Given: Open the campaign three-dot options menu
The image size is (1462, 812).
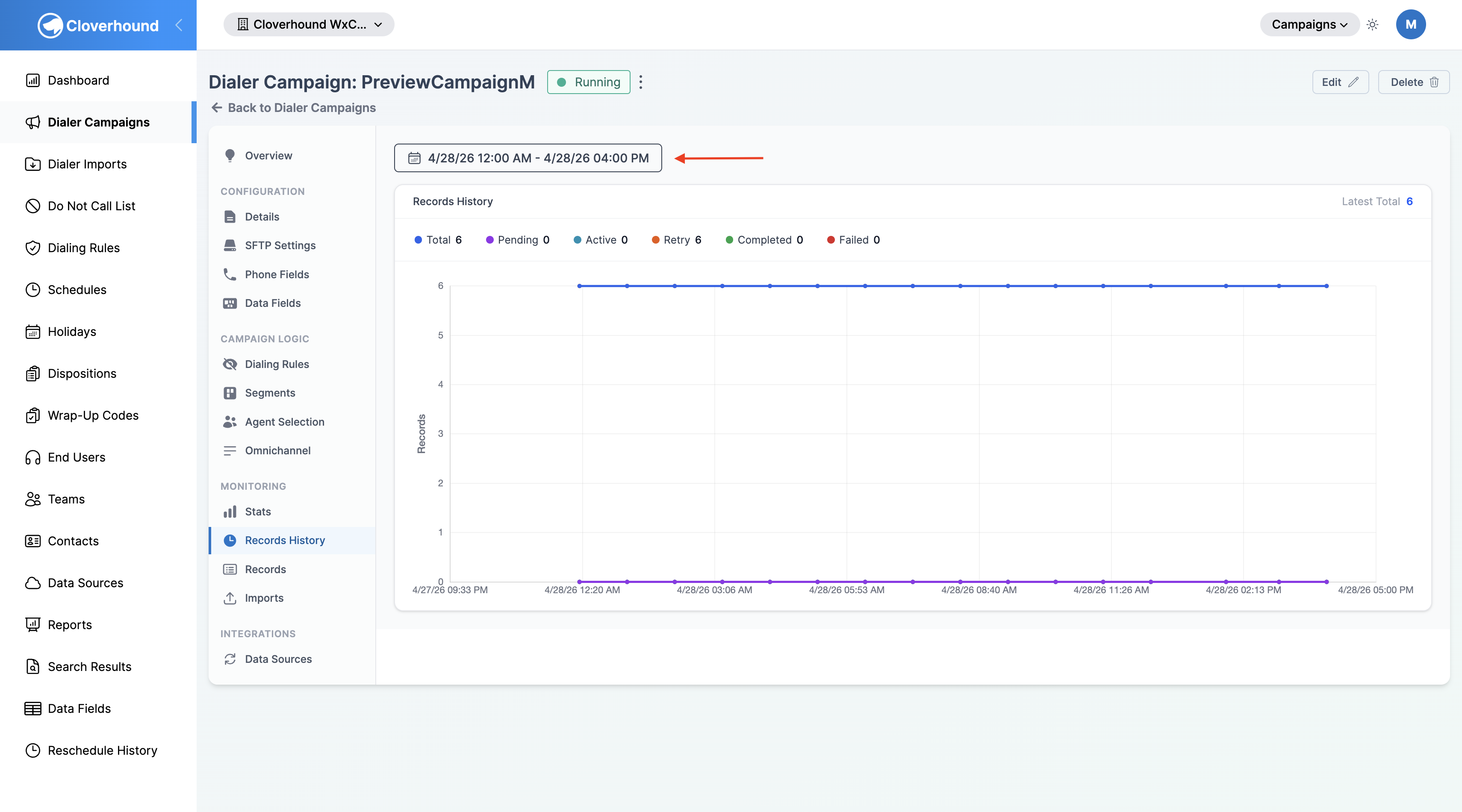Looking at the screenshot, I should point(641,82).
